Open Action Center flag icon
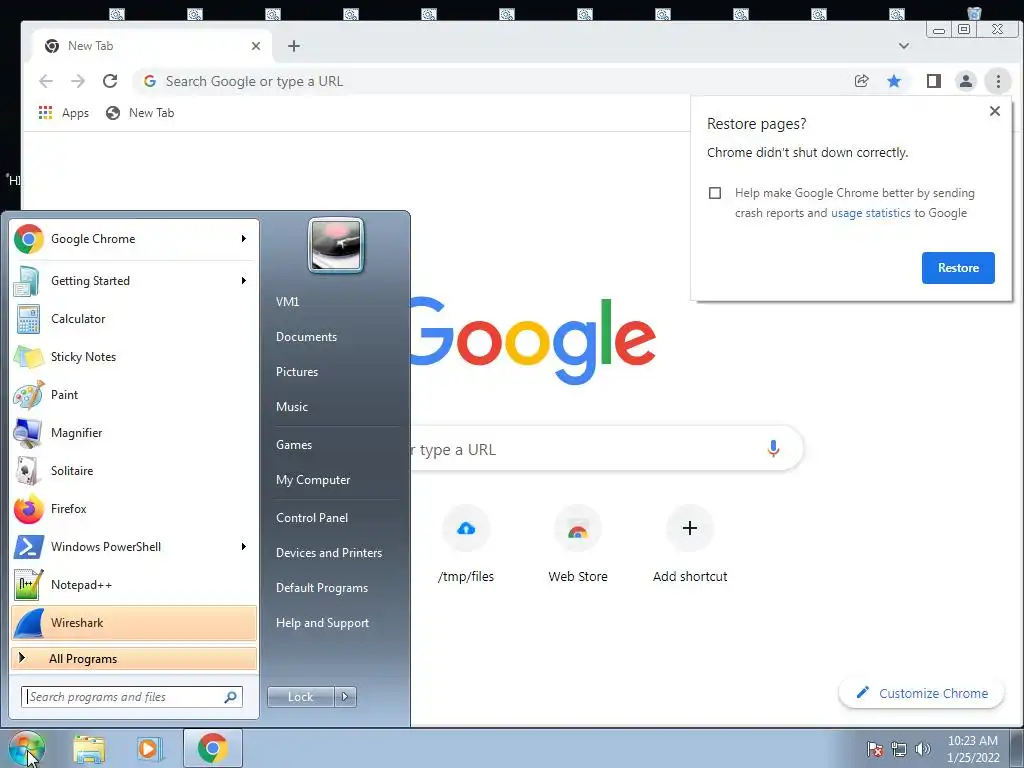The image size is (1024, 768). pyautogui.click(x=875, y=749)
